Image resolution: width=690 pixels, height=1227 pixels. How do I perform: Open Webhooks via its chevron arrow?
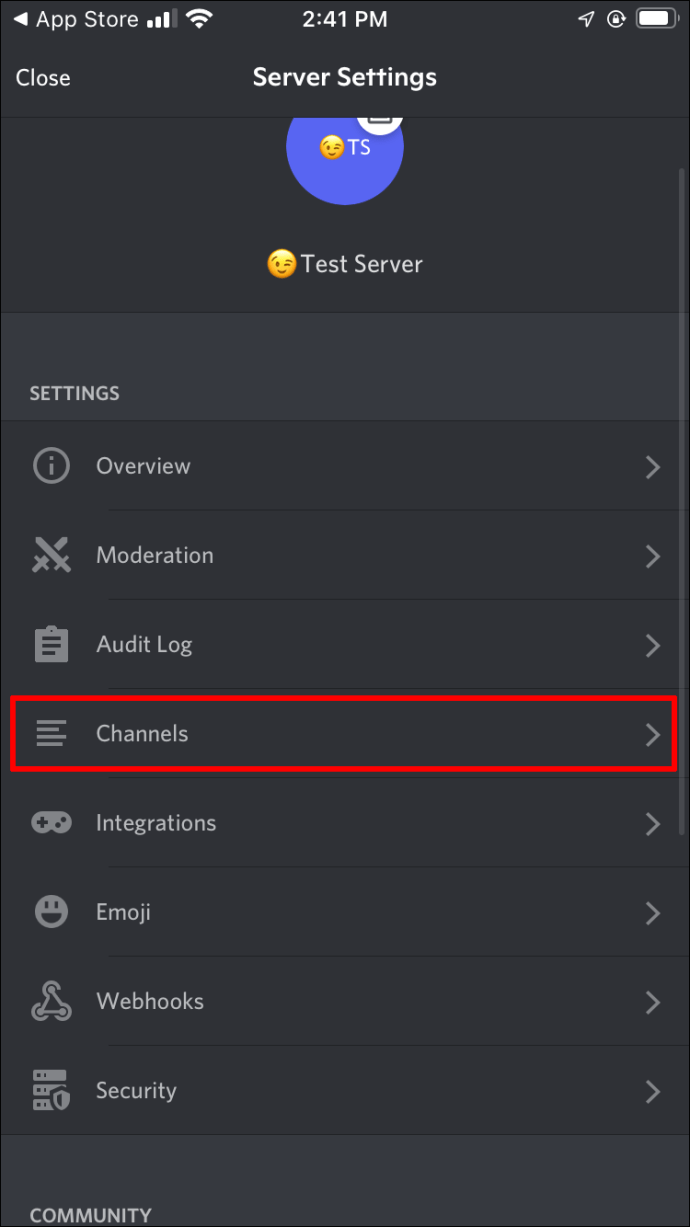(x=653, y=1001)
